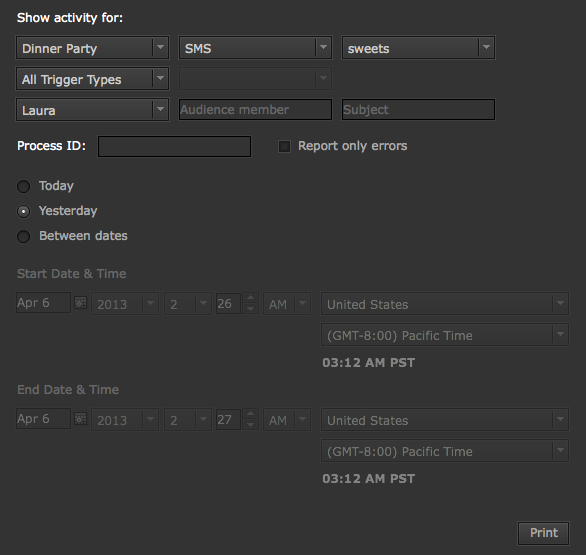Decrease the start time minutes with down arrow
586x555 pixels.
[250, 309]
